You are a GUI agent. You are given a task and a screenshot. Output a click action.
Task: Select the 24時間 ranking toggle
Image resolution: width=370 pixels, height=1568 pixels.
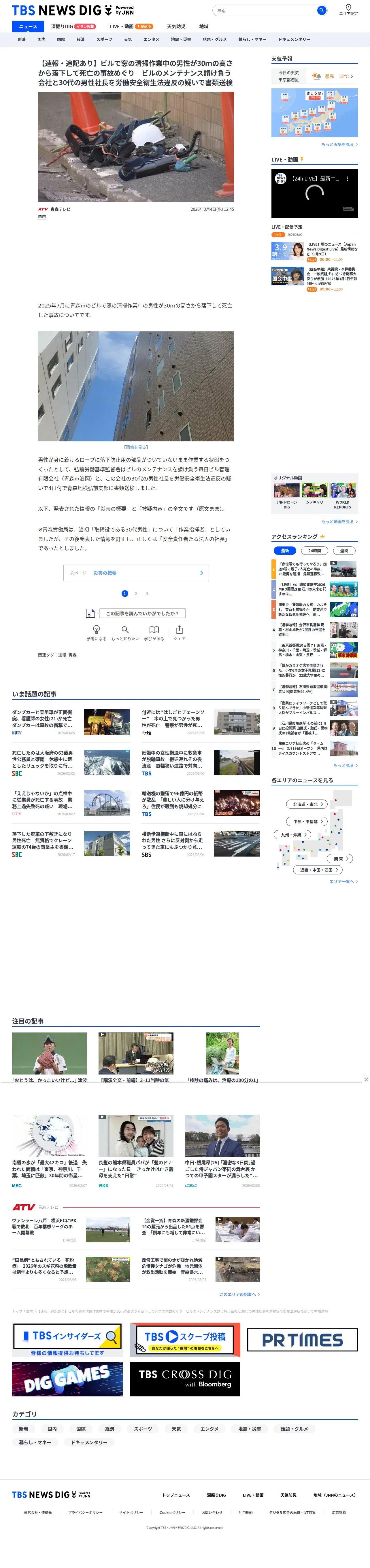[315, 550]
